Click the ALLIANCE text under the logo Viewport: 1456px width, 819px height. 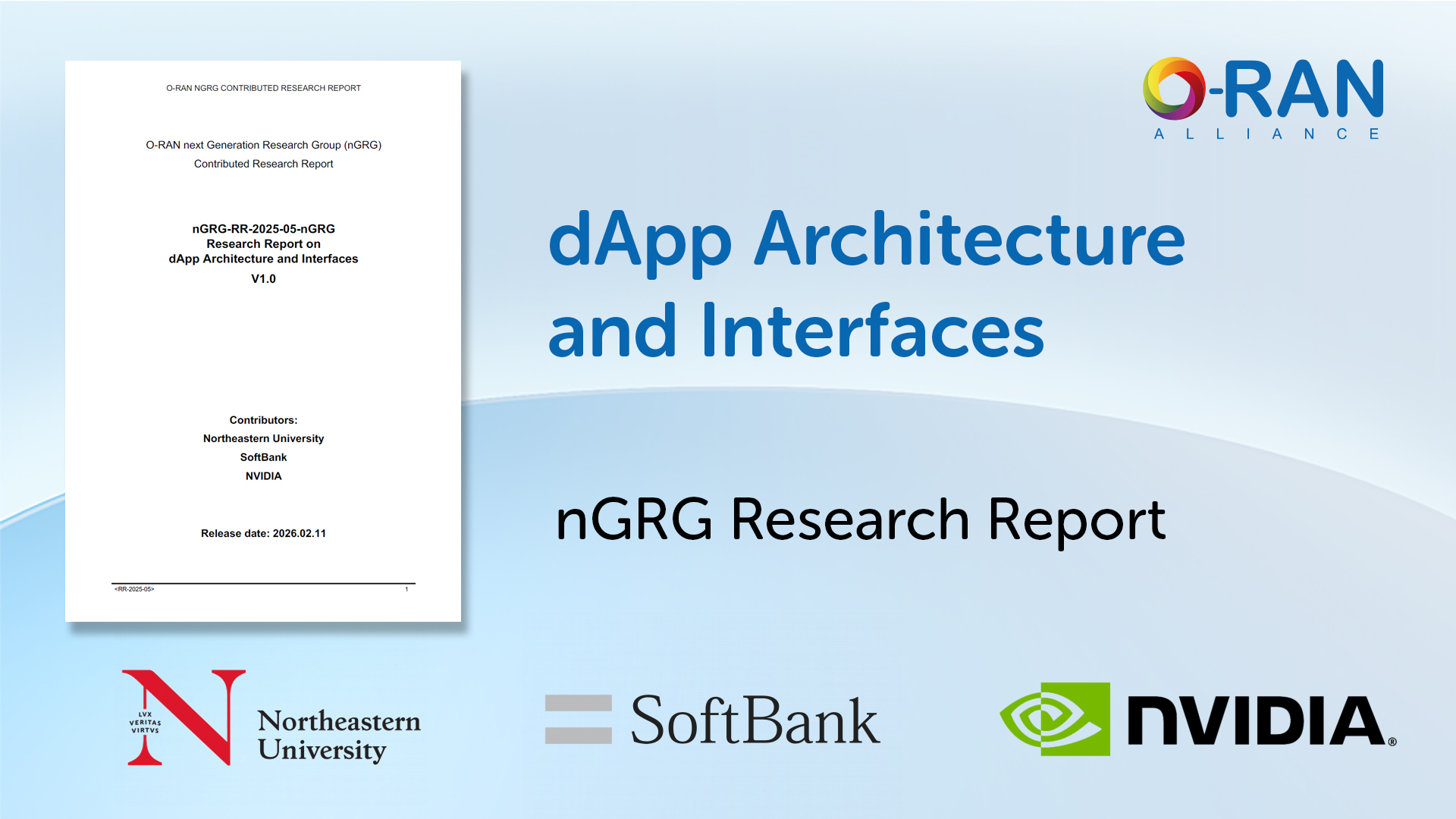[1266, 134]
